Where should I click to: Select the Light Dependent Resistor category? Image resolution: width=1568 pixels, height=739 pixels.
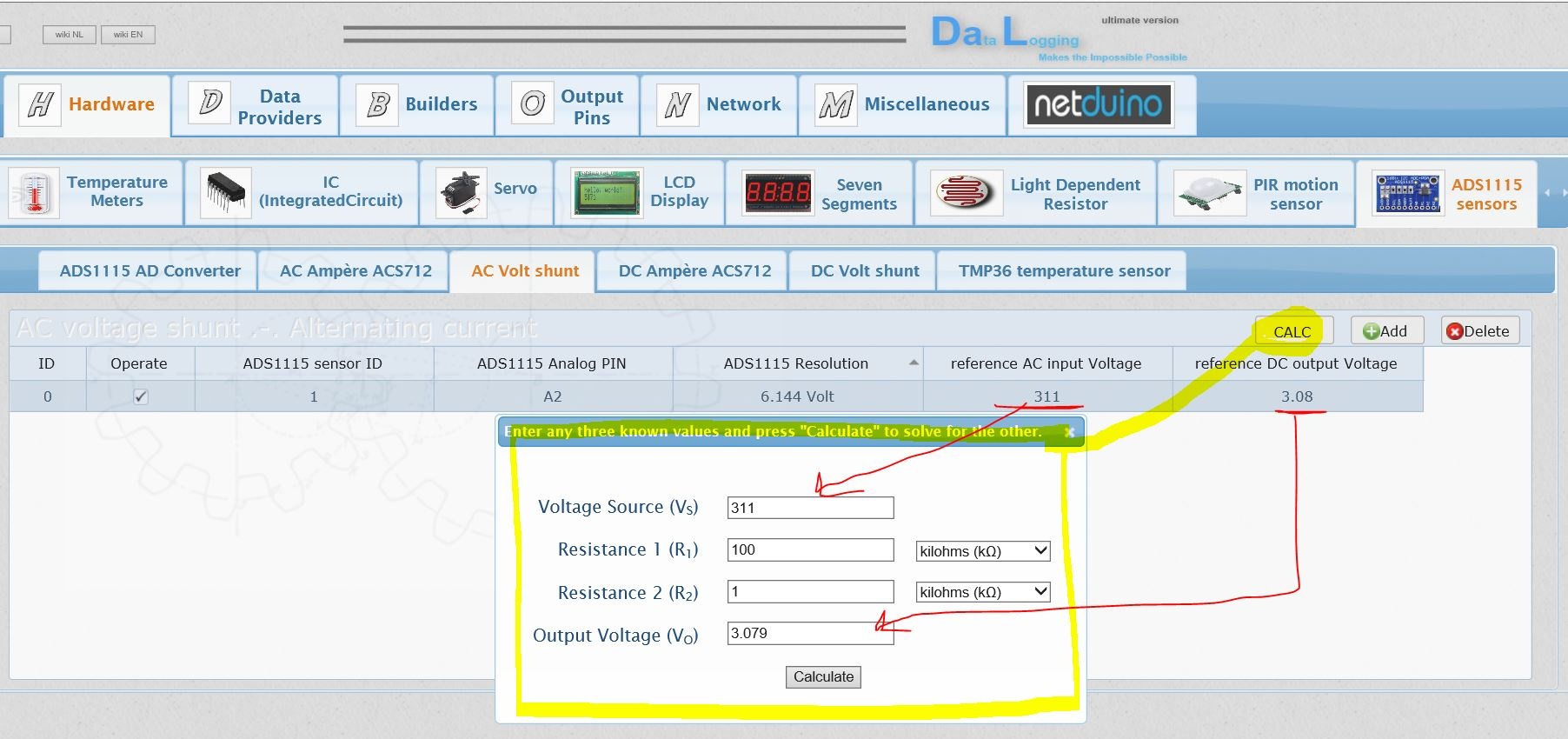1035,193
